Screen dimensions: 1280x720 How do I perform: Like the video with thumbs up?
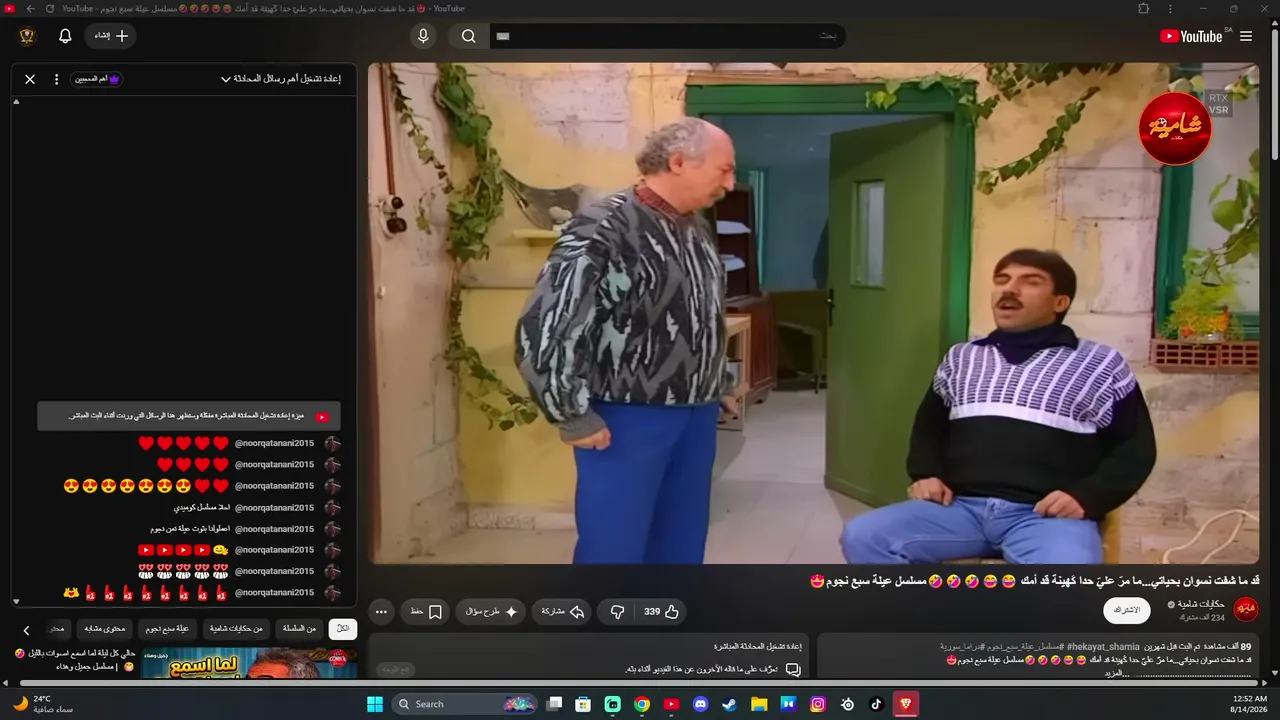[662, 611]
